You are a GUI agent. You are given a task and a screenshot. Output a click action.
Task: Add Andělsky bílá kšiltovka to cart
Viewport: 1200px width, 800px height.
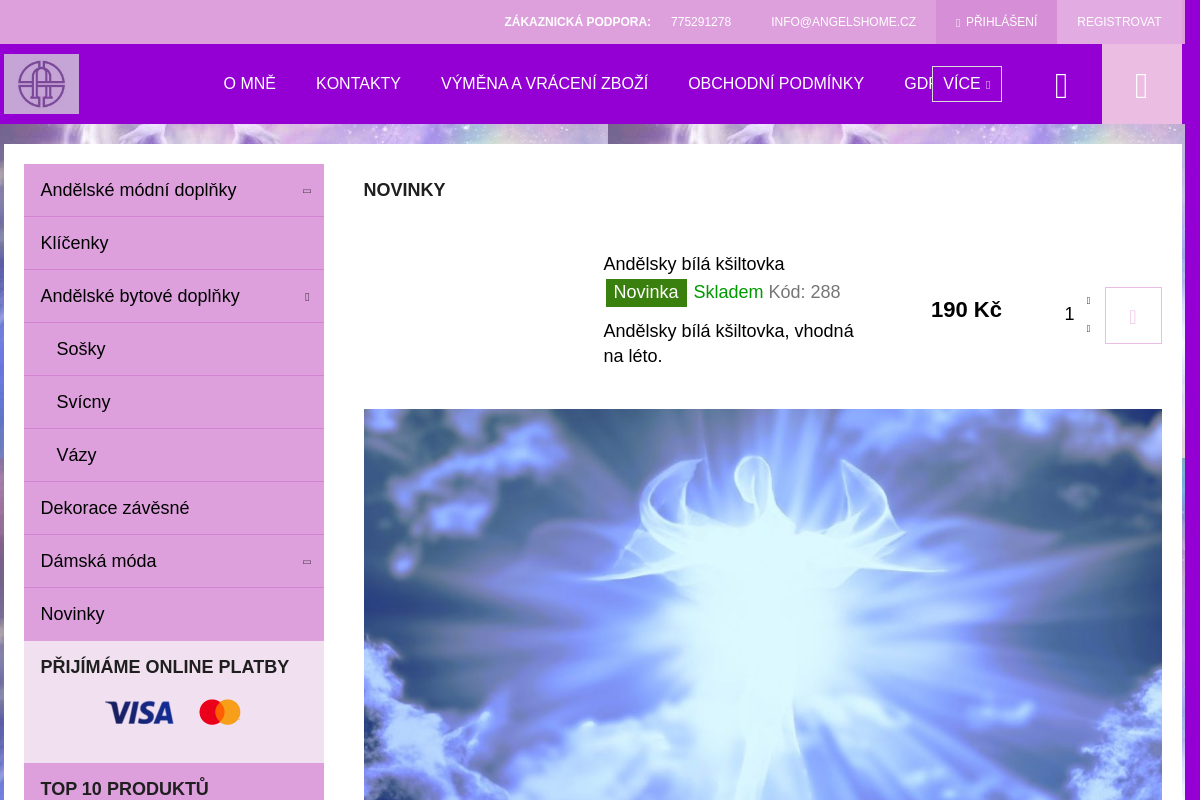coord(1133,316)
